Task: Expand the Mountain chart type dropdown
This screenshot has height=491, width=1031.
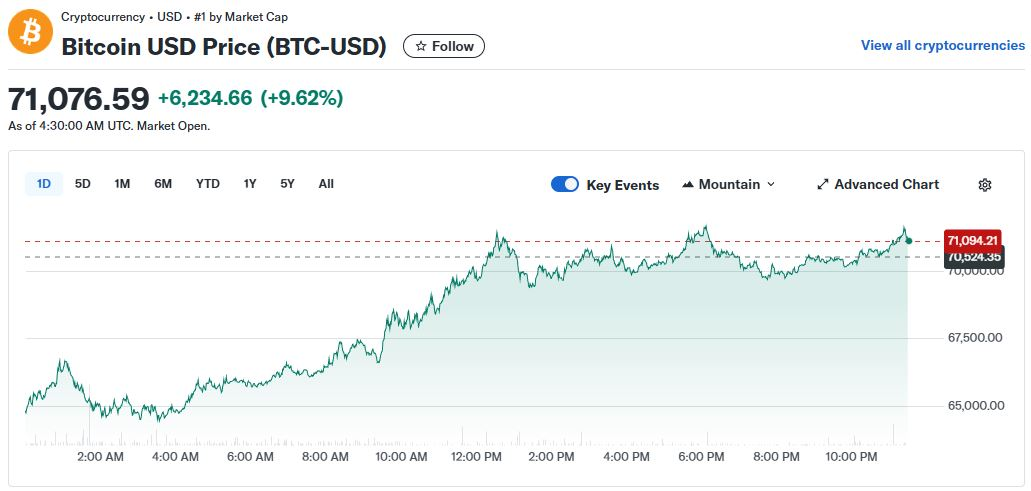Action: tap(728, 185)
